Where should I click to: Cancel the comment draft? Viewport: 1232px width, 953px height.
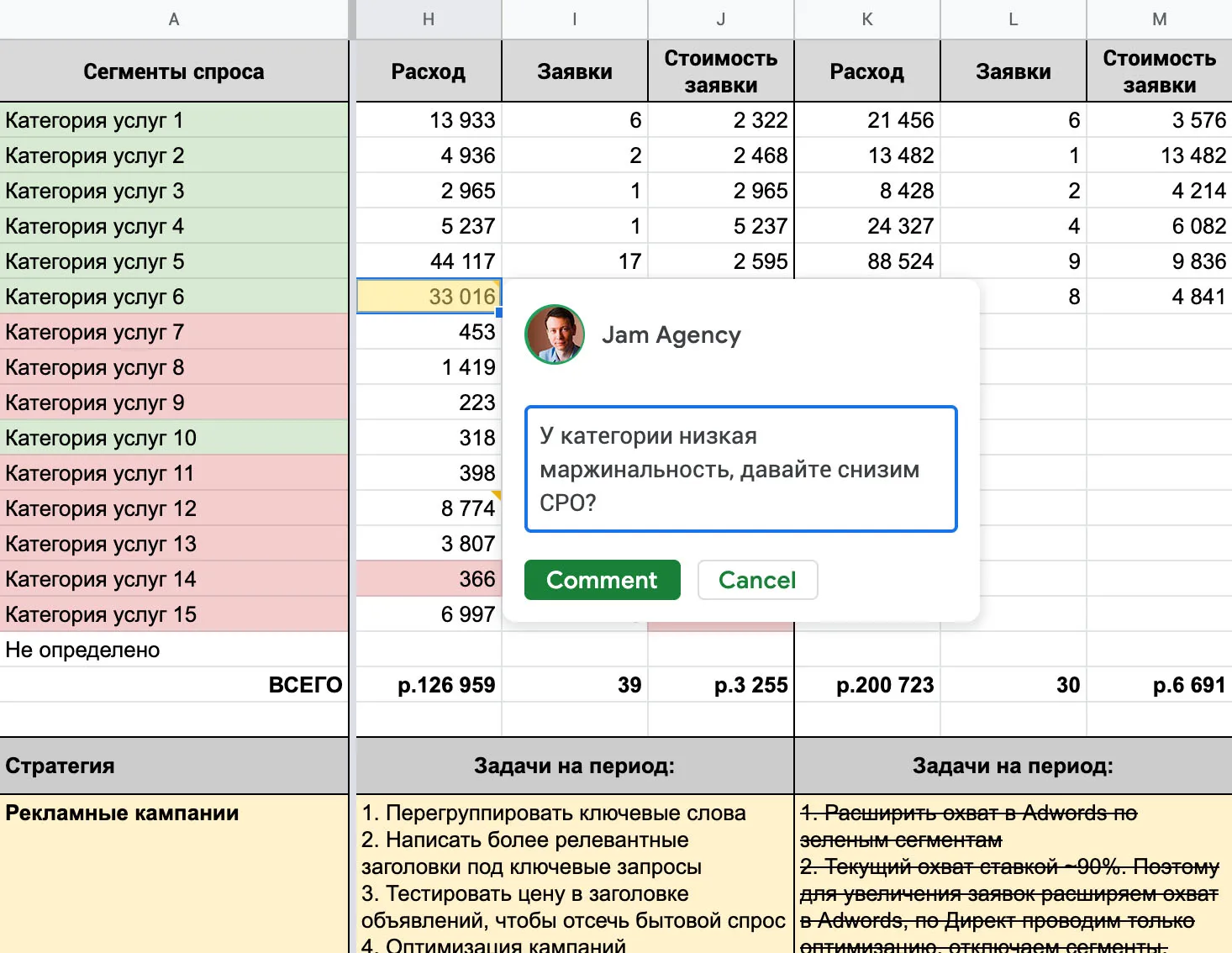[x=757, y=580]
